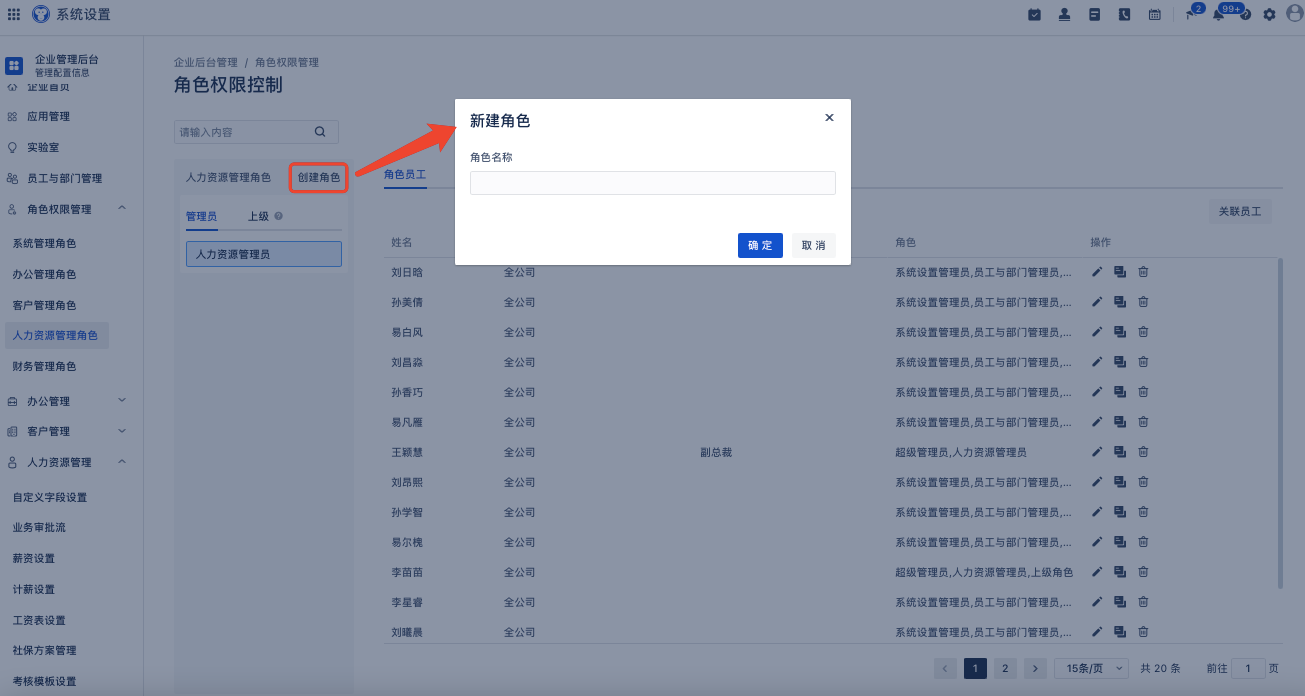Expand the 办公管理 sidebar section
Image resolution: width=1305 pixels, height=696 pixels.
121,401
